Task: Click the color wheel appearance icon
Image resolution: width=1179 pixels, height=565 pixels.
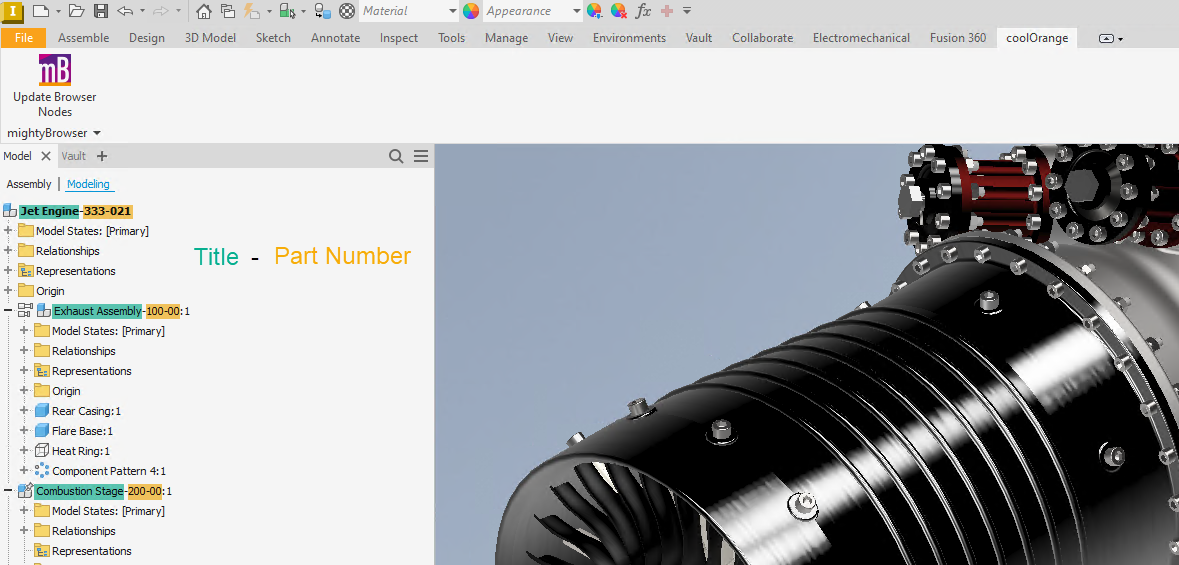Action: tap(471, 11)
